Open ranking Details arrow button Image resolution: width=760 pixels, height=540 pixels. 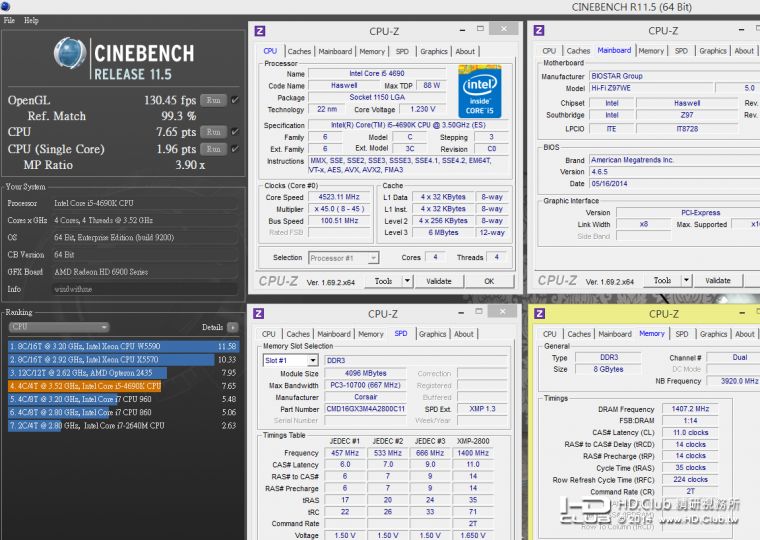tap(232, 327)
